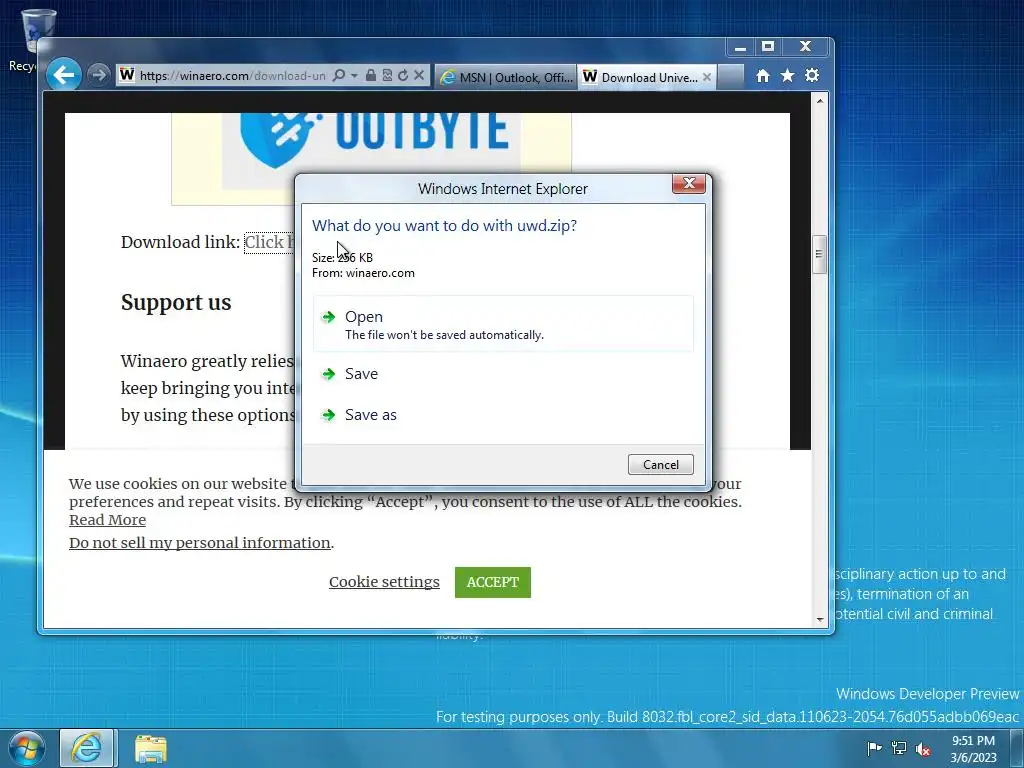Open the address bar autocomplete dropdown arrow
Viewport: 1024px width, 768px height.
pyautogui.click(x=354, y=76)
